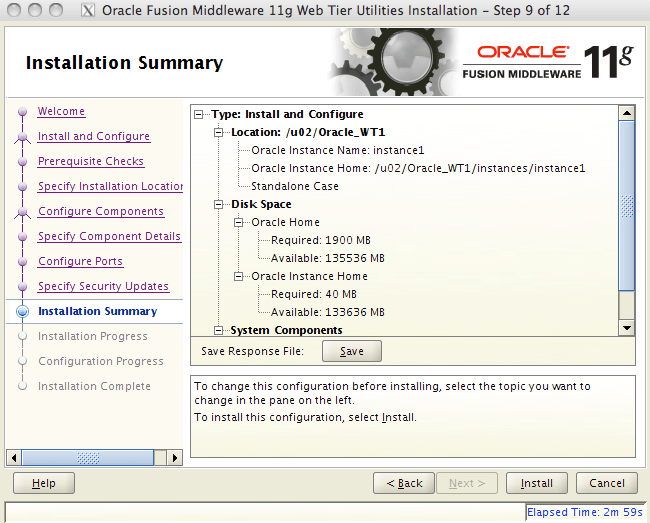Click summary pane scroll up arrow
This screenshot has width=650, height=523.
(x=627, y=113)
